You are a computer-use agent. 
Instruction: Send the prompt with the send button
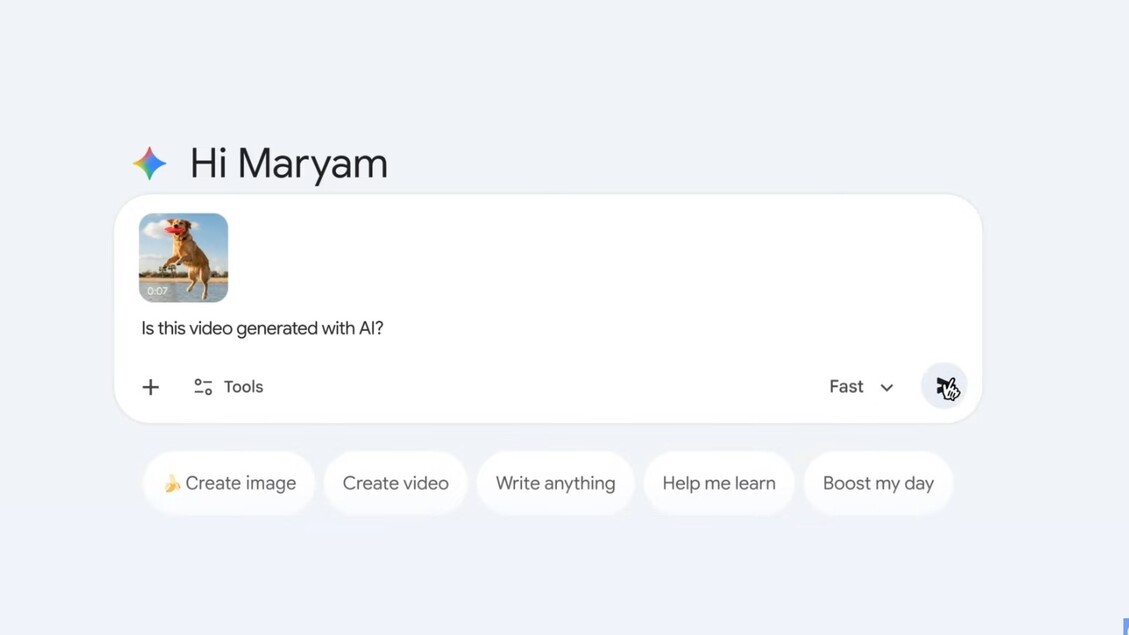coord(944,387)
